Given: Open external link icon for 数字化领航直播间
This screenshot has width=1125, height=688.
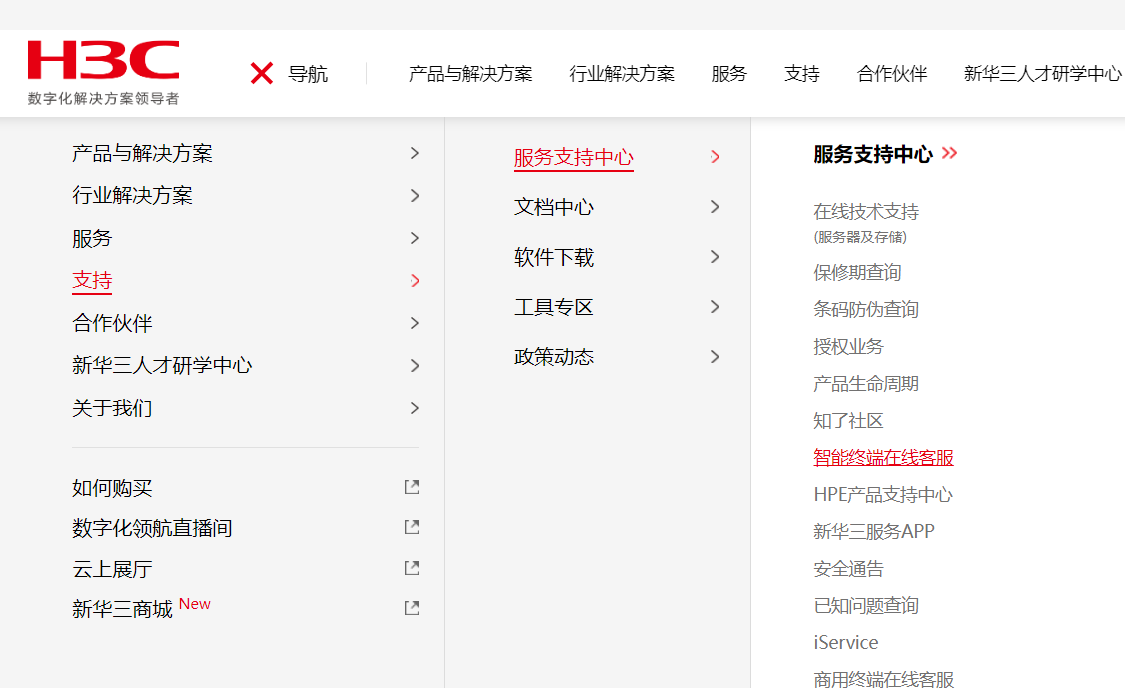Looking at the screenshot, I should click(412, 527).
